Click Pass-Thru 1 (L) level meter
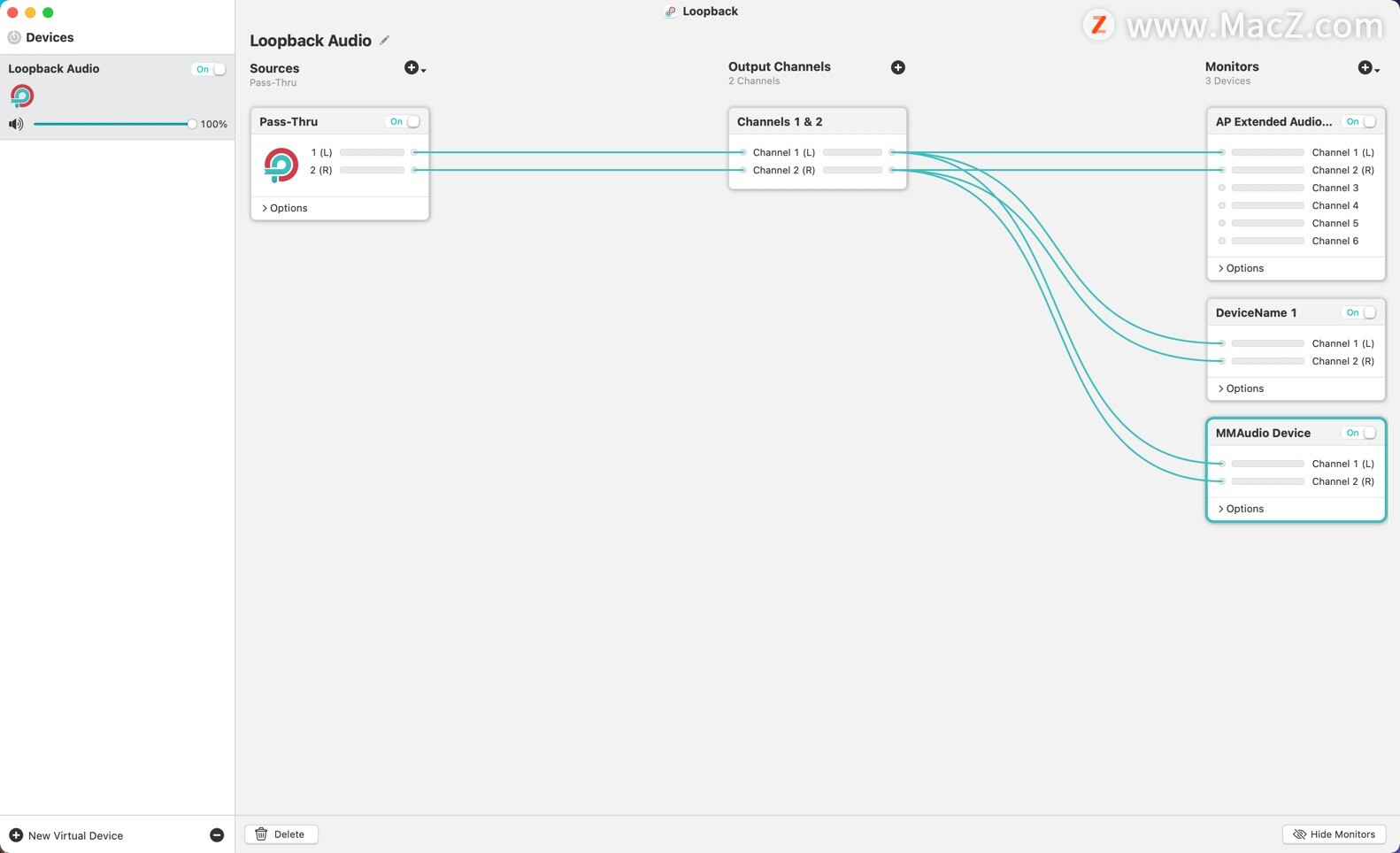 372,152
